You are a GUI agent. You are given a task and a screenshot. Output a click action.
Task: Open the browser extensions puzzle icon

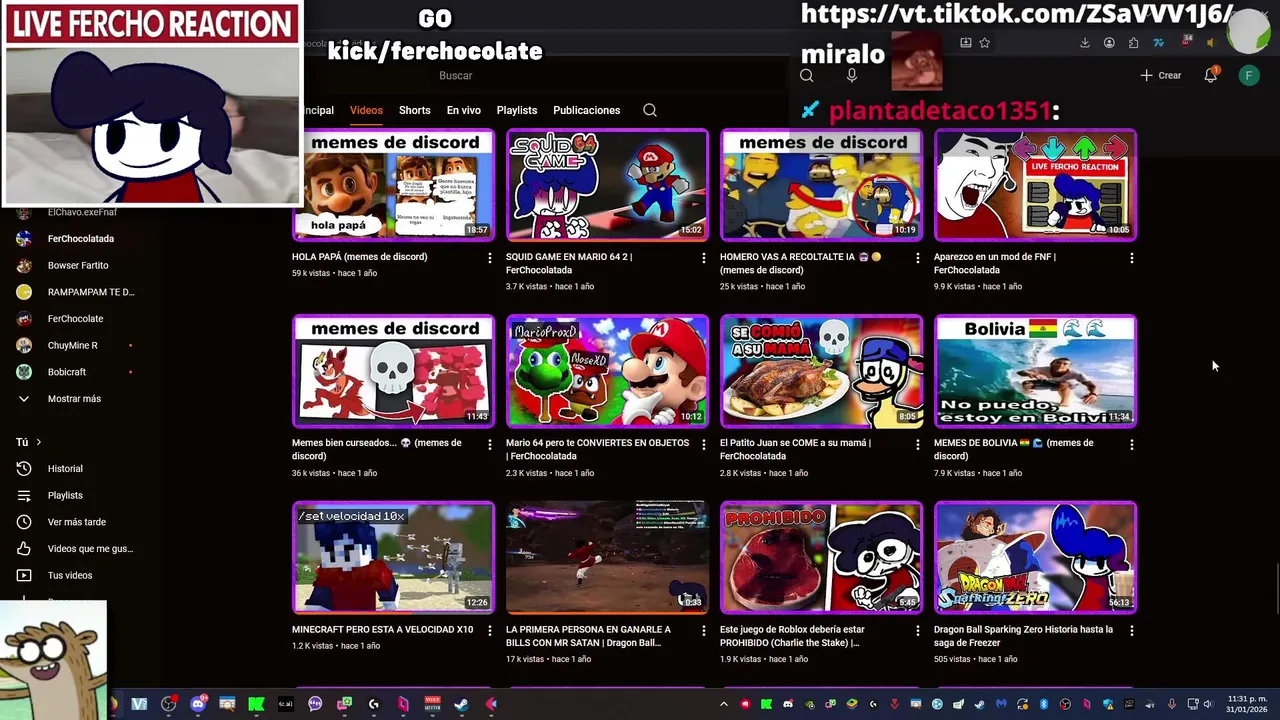1133,43
